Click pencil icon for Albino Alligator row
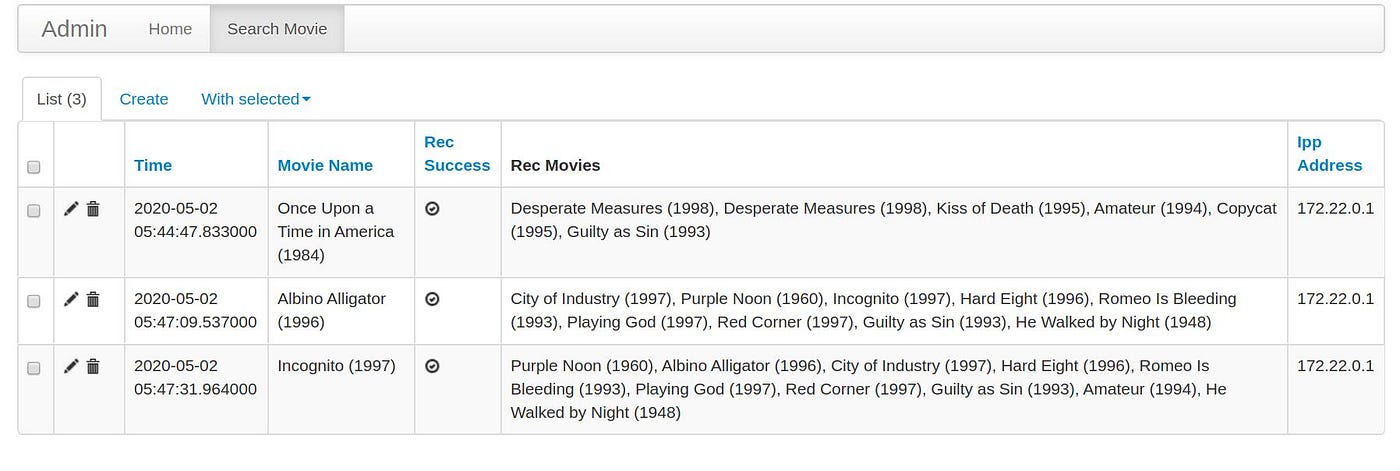The height and width of the screenshot is (471, 1400). point(71,299)
